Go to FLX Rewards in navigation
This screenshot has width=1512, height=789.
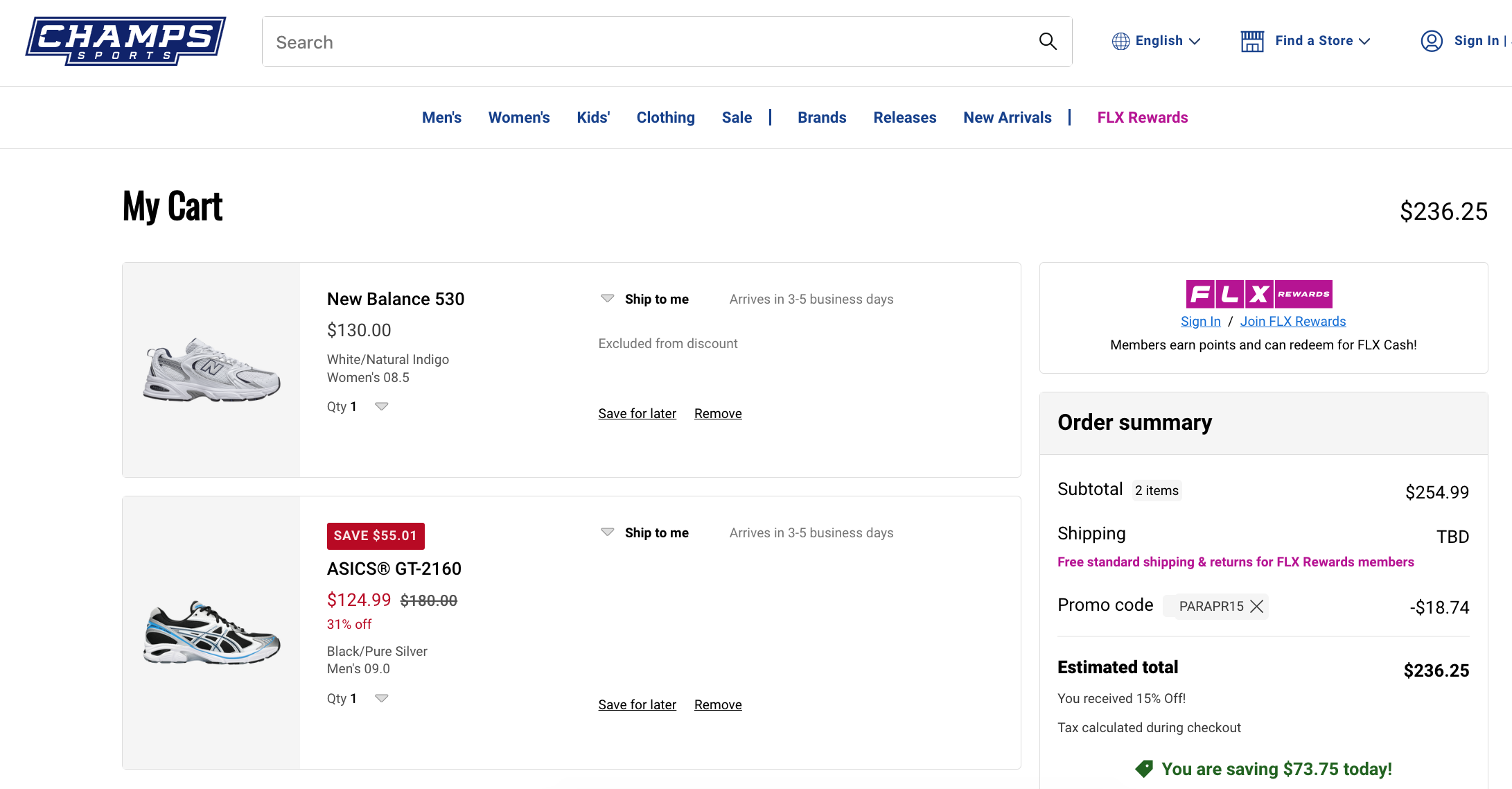pos(1142,118)
